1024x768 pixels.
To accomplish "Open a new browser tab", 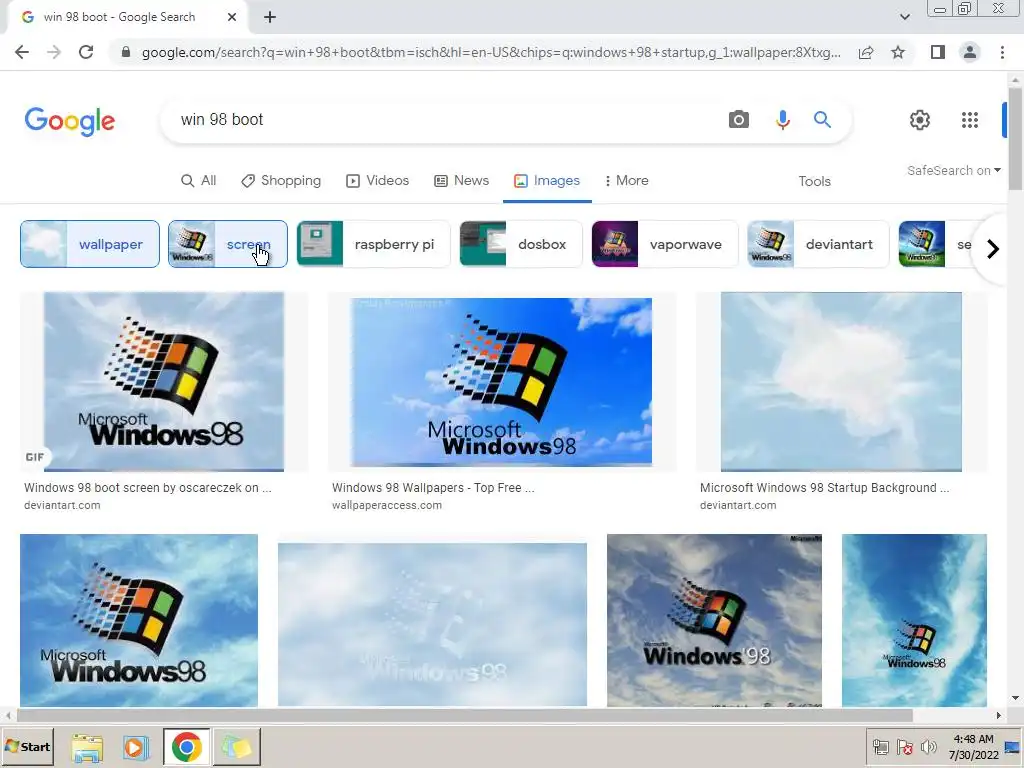I will (270, 18).
